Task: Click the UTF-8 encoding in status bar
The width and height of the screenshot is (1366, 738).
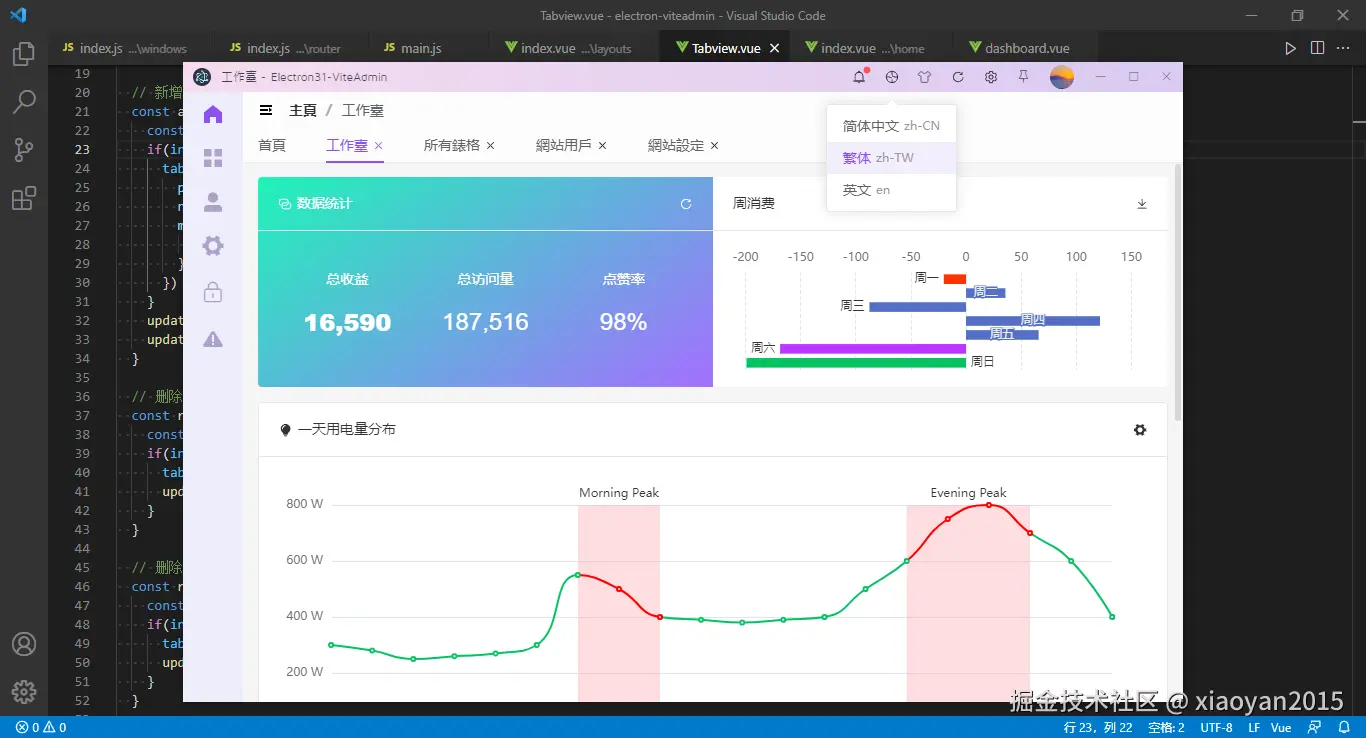Action: coord(1216,727)
